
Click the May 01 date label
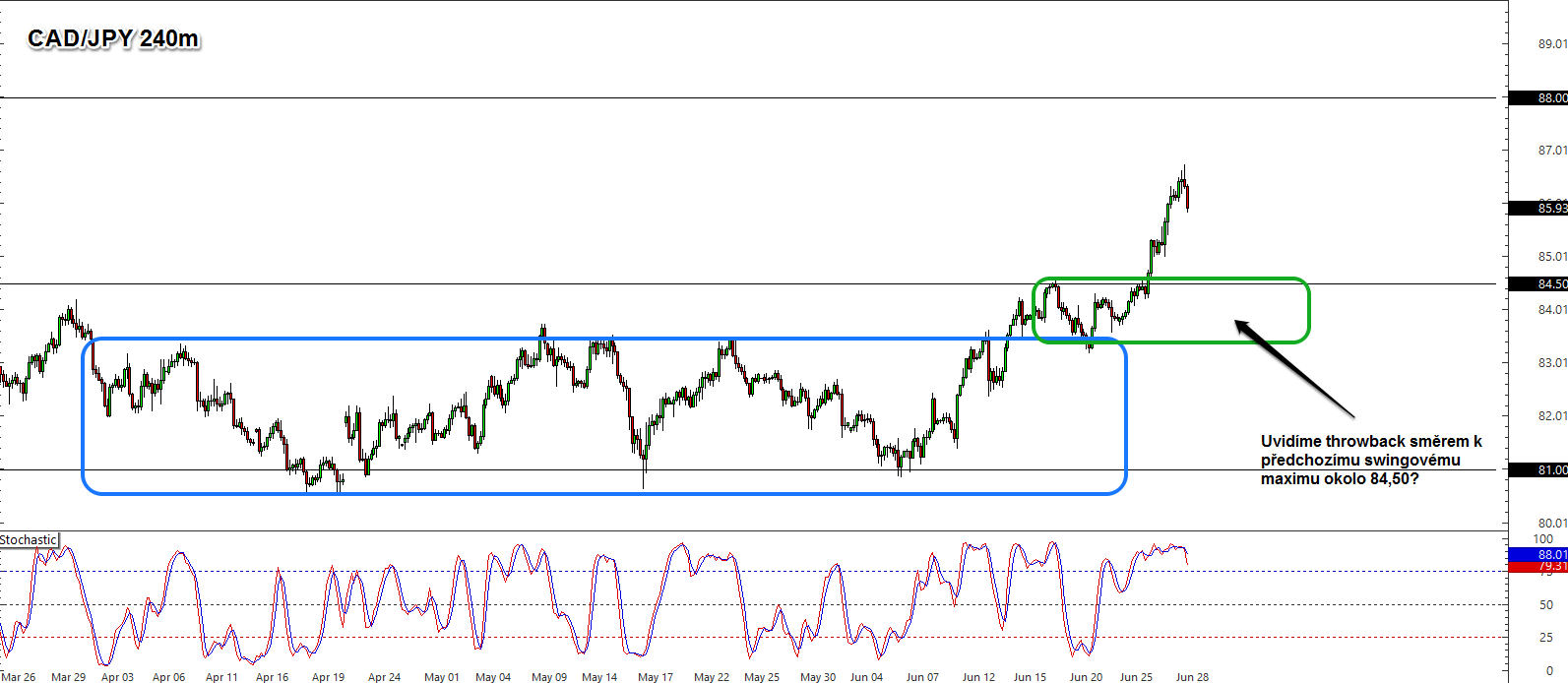(x=442, y=677)
